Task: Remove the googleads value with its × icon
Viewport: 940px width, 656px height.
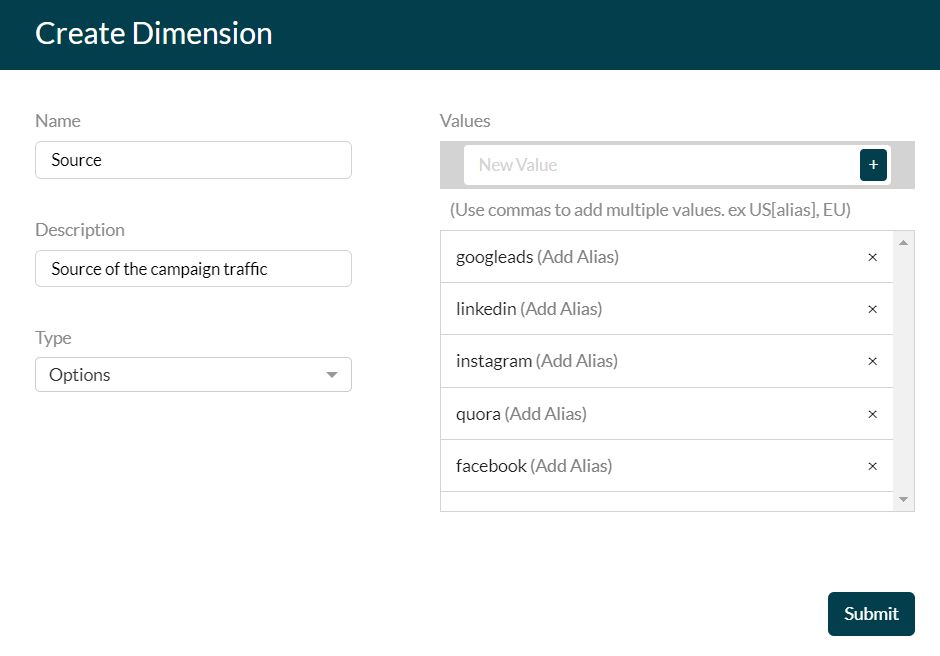Action: coord(872,257)
